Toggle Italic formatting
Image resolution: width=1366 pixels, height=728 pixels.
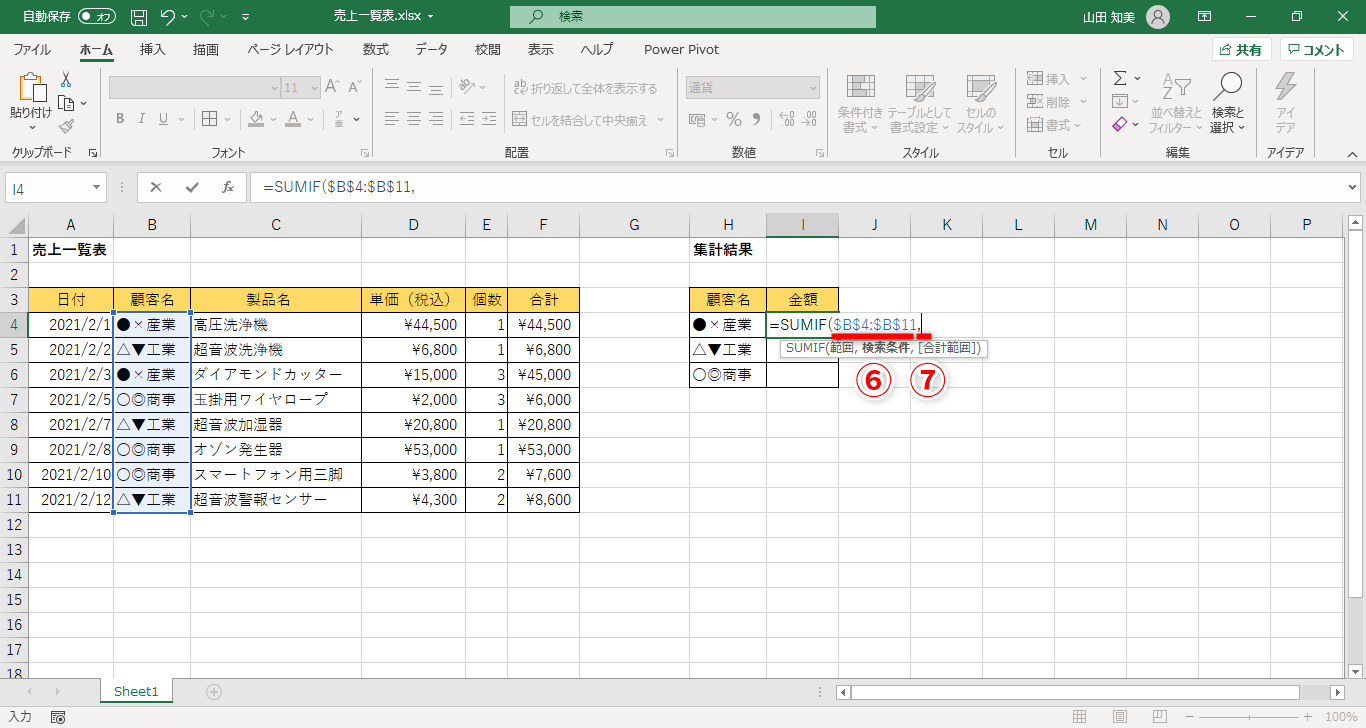tap(144, 119)
